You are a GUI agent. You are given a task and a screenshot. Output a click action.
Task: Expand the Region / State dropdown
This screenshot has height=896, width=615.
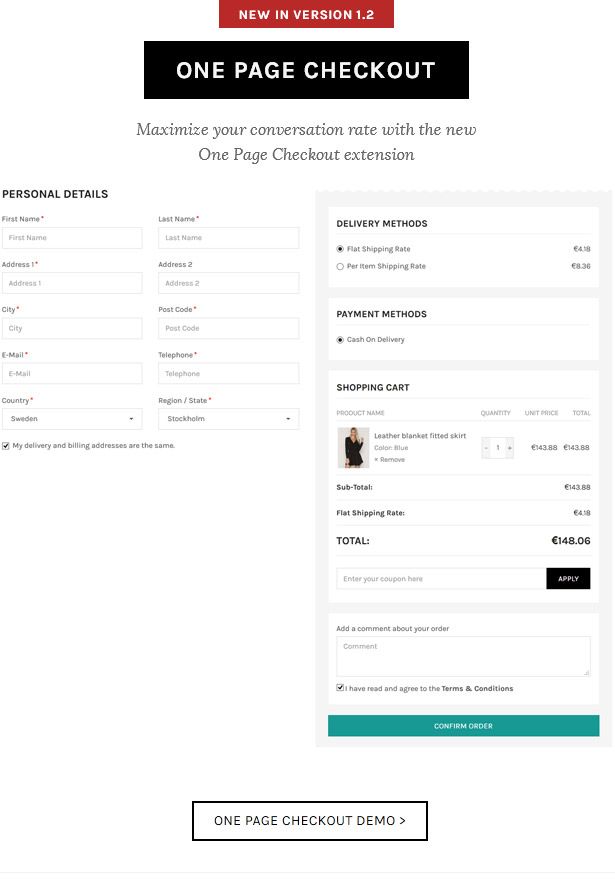click(x=228, y=419)
